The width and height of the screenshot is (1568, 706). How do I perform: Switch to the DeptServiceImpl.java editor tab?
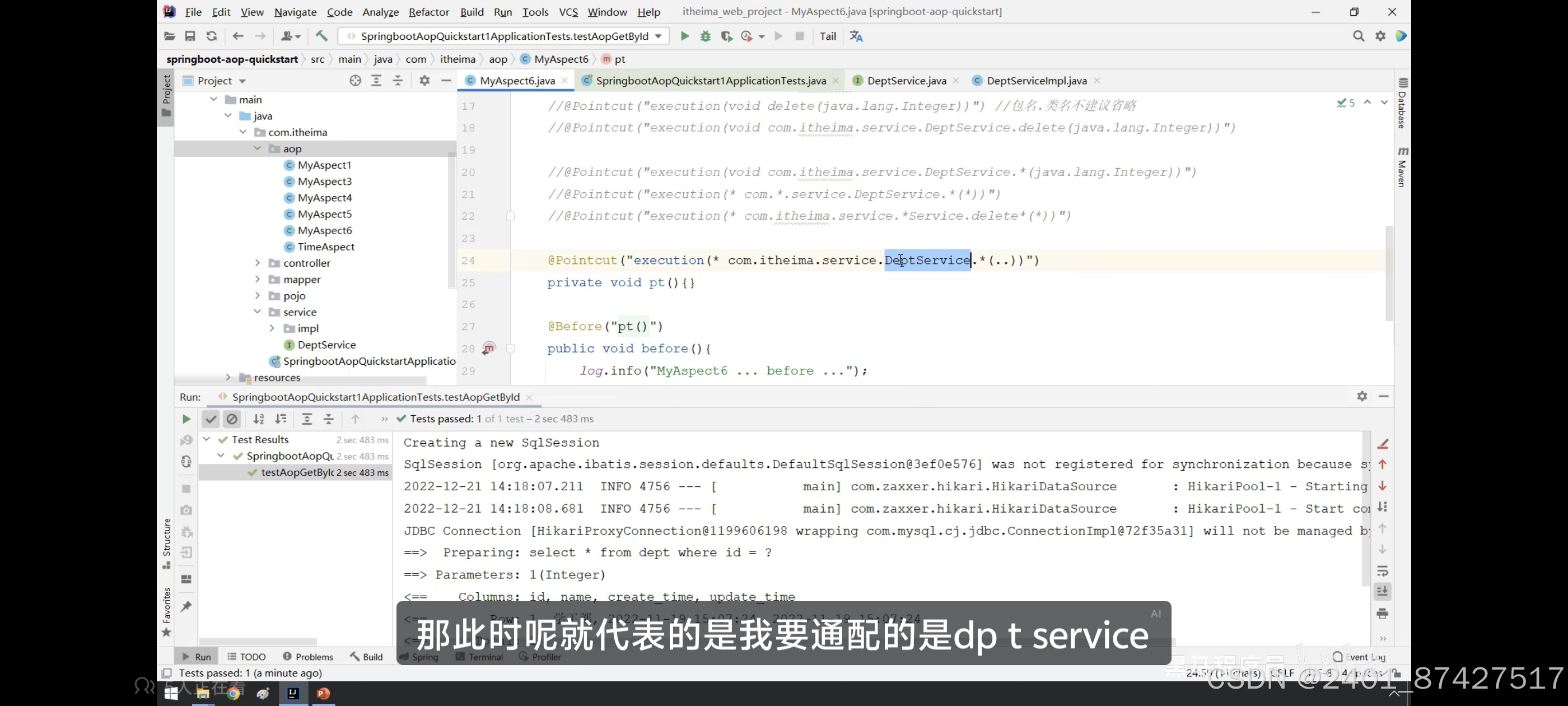click(1036, 81)
